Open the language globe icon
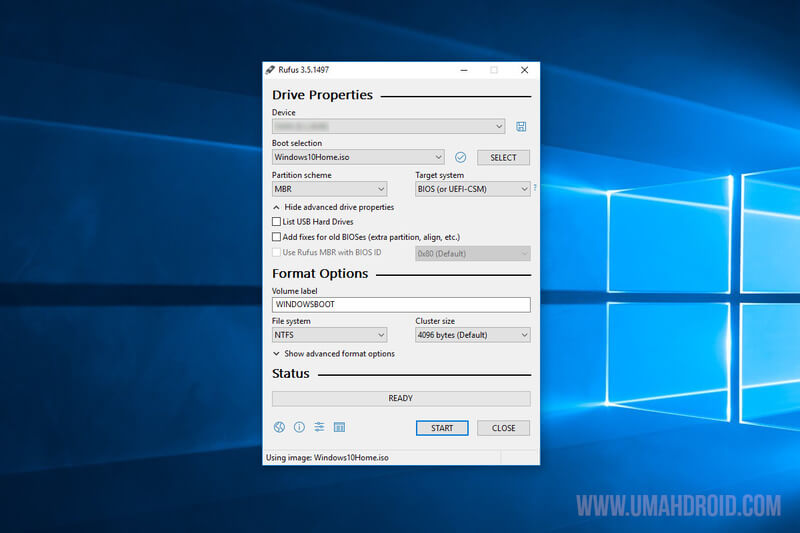 coord(279,427)
